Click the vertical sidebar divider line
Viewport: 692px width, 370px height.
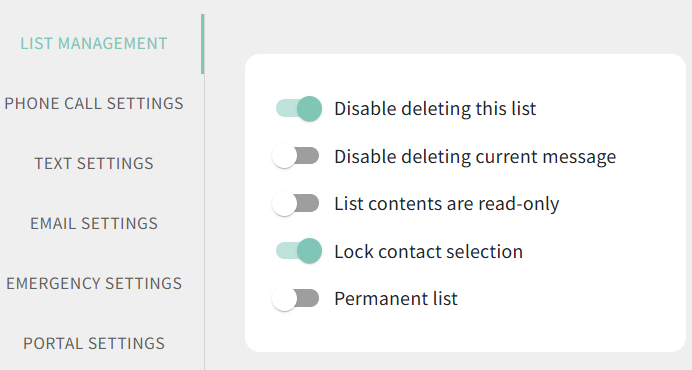(204, 221)
